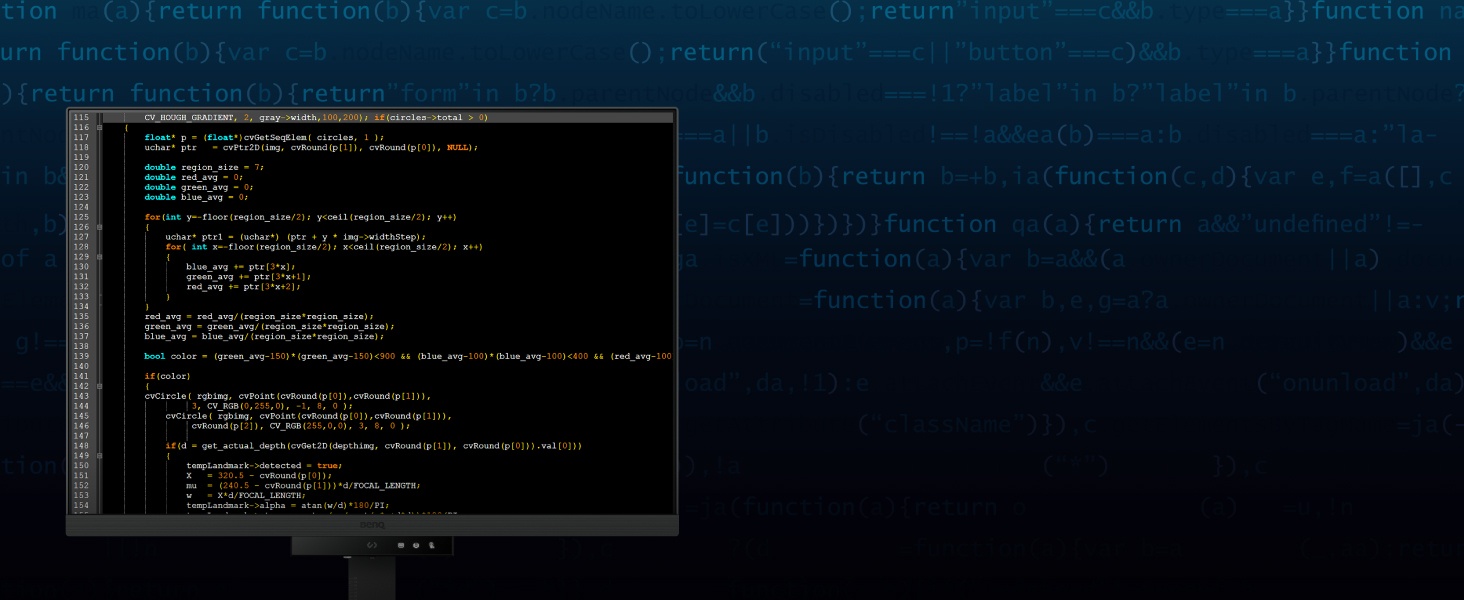Place cursor on 'double region_size = 7;' line
Screen dimensions: 1464x600
point(204,167)
